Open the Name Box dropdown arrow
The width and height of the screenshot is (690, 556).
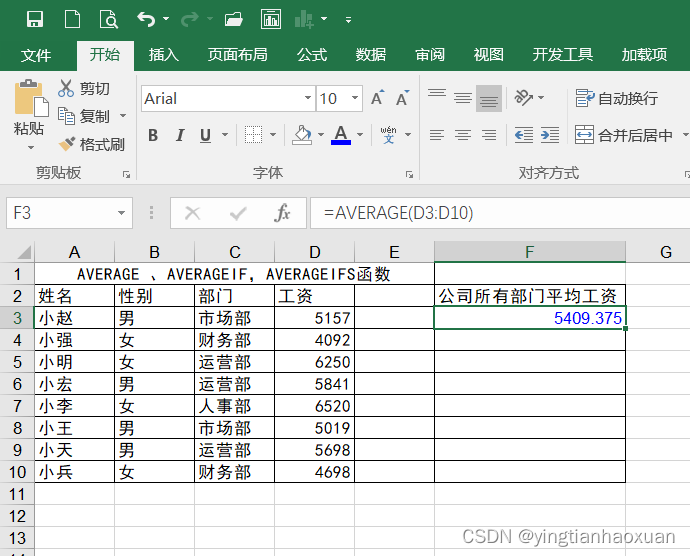[121, 213]
